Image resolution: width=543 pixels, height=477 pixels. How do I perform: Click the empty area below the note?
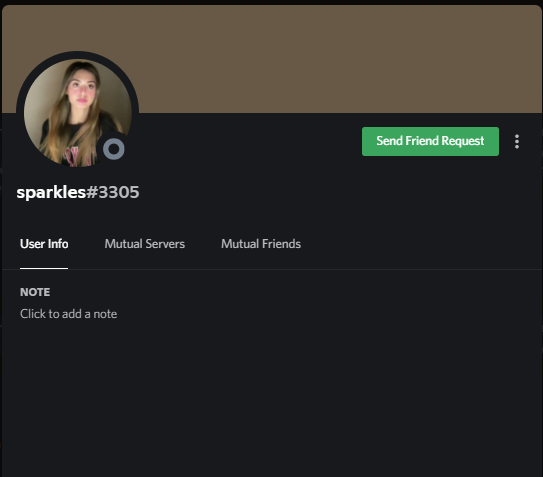coord(272,398)
